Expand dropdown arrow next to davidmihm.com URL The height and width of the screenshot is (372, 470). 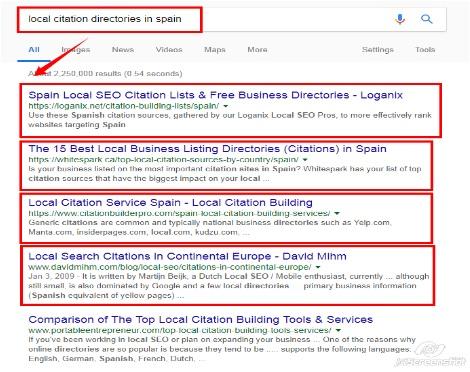click(x=318, y=267)
